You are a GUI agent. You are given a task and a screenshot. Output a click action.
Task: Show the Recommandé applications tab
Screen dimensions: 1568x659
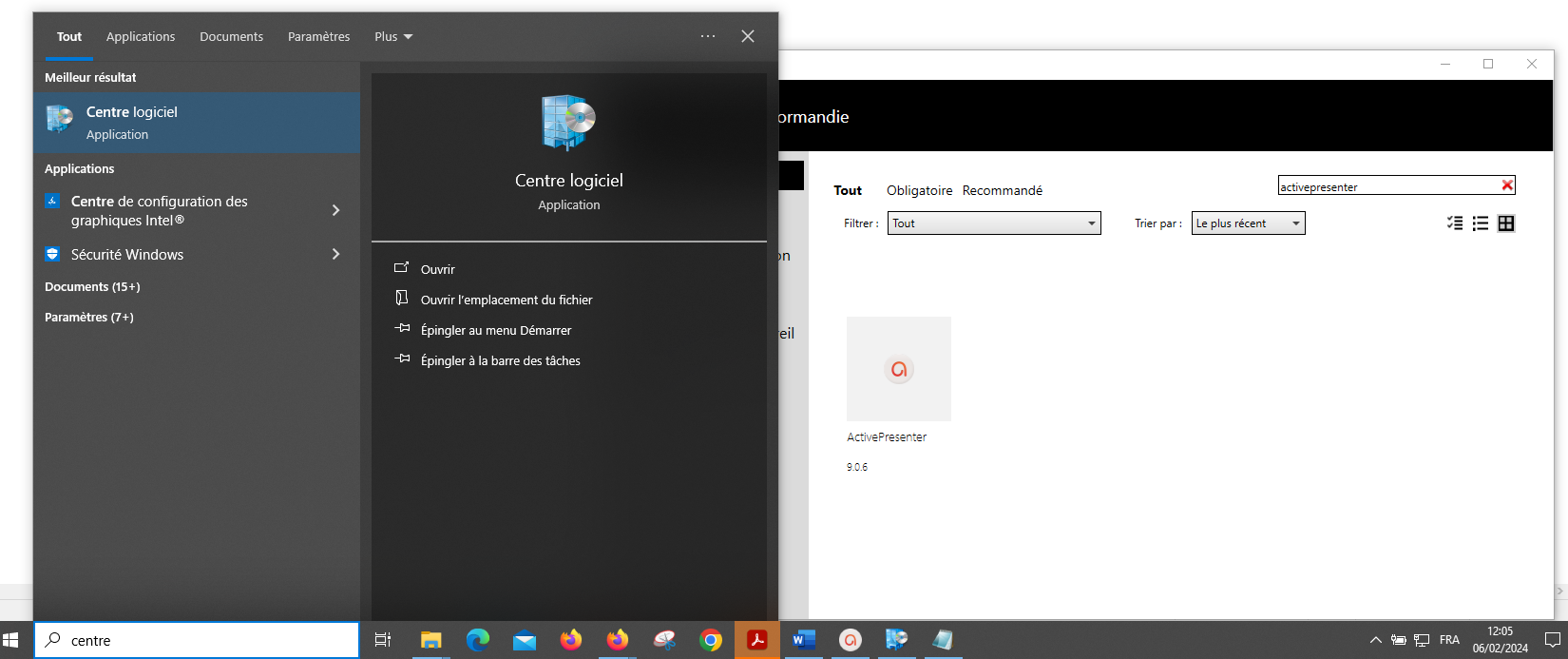(x=1002, y=190)
